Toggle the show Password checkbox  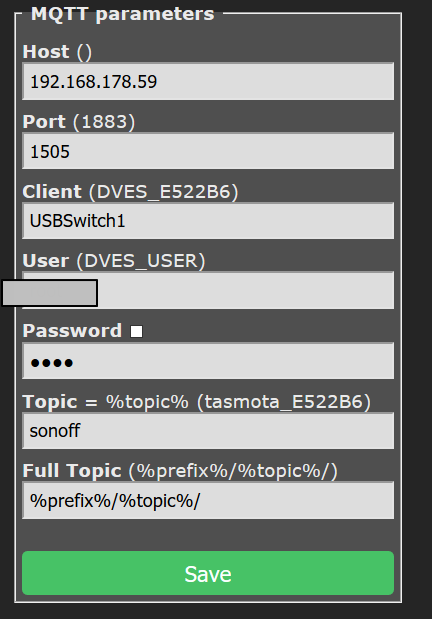[x=137, y=331]
